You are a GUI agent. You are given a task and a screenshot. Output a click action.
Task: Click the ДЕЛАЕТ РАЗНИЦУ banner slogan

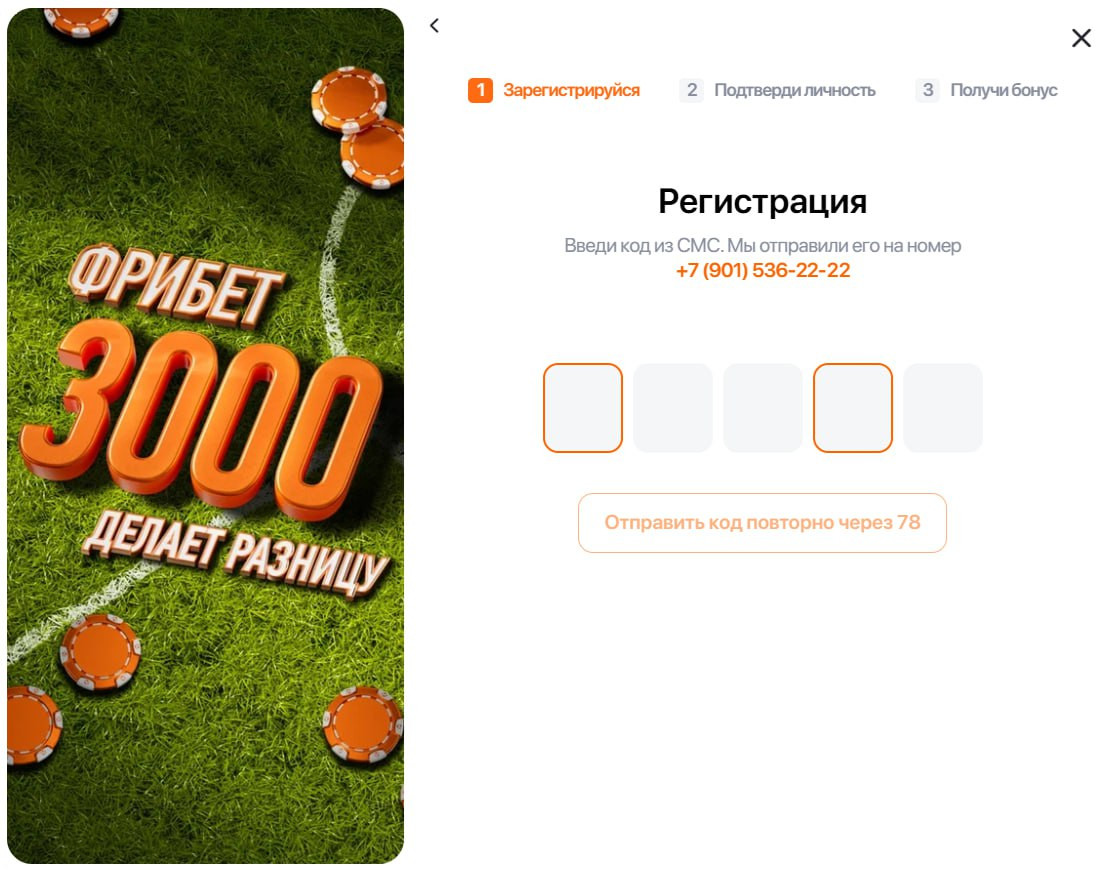(237, 552)
